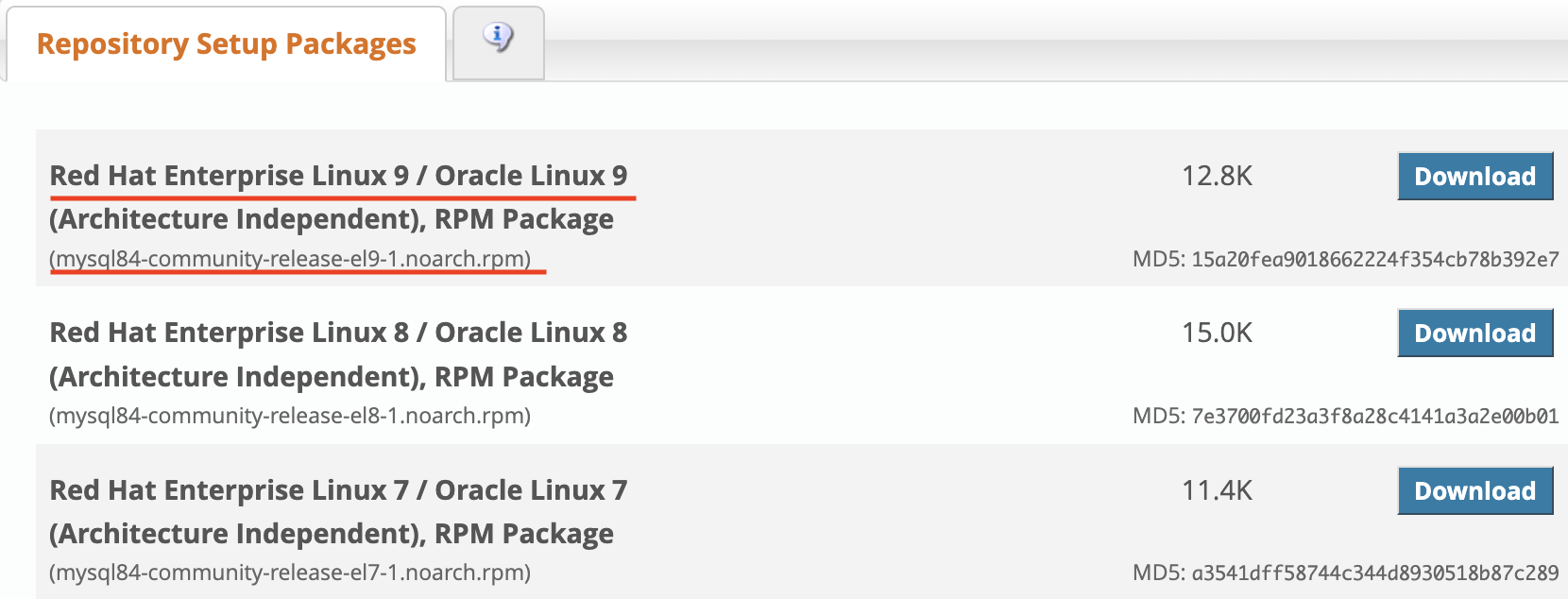Download the RHEL 9 / Oracle Linux 9 package
This screenshot has width=1568, height=599.
pyautogui.click(x=1474, y=176)
